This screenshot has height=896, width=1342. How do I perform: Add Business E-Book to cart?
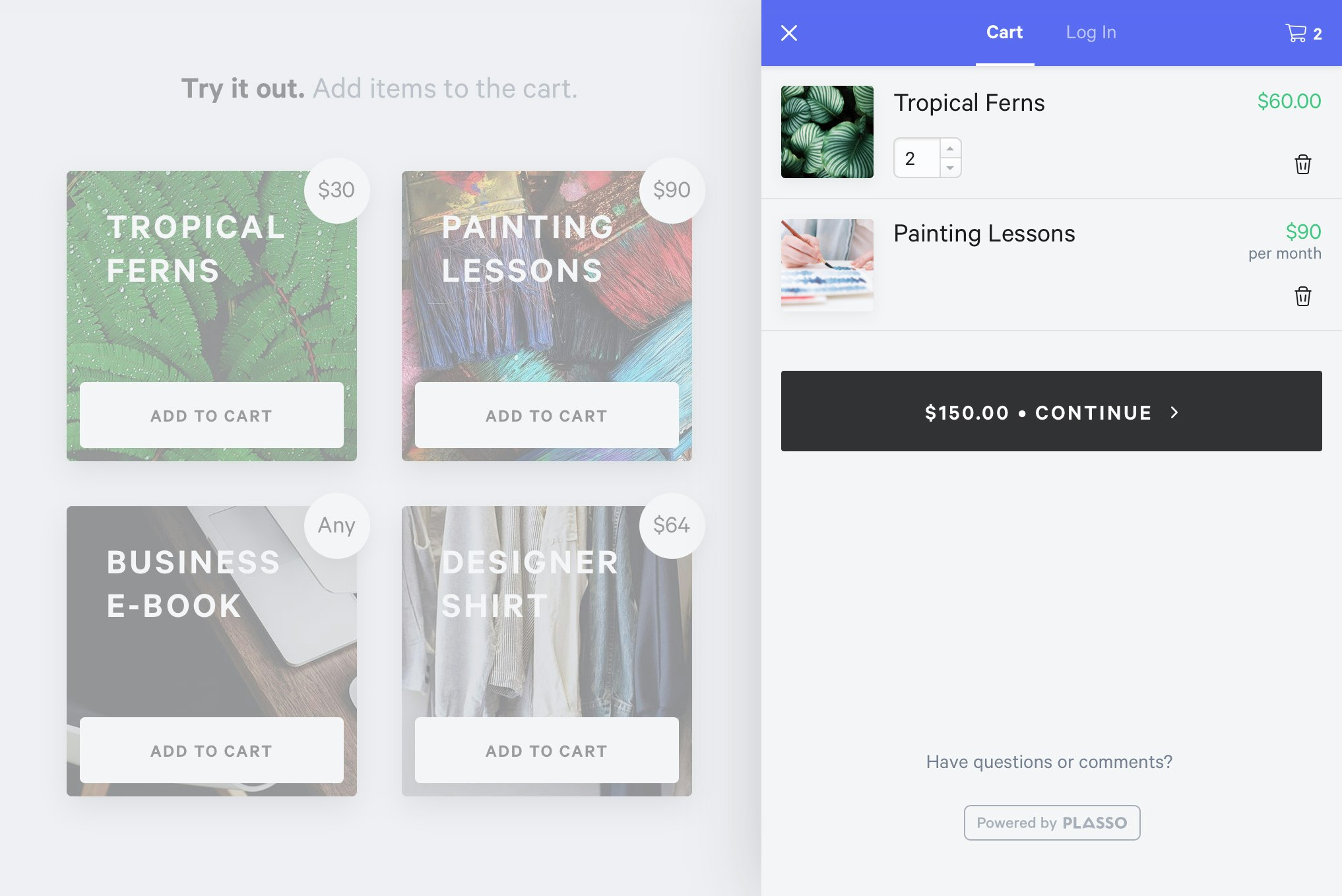(211, 751)
